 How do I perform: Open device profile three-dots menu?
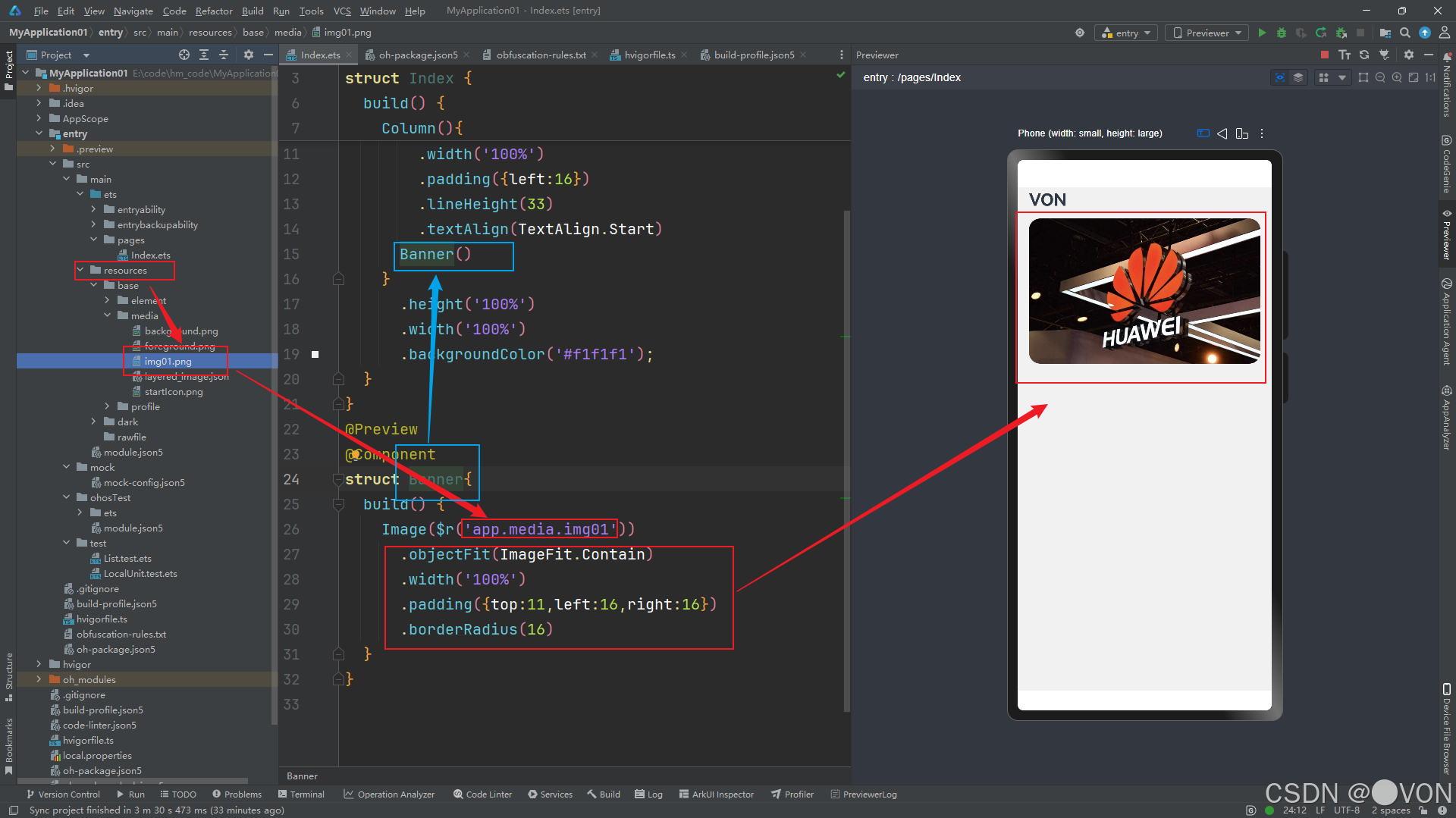(x=1262, y=133)
